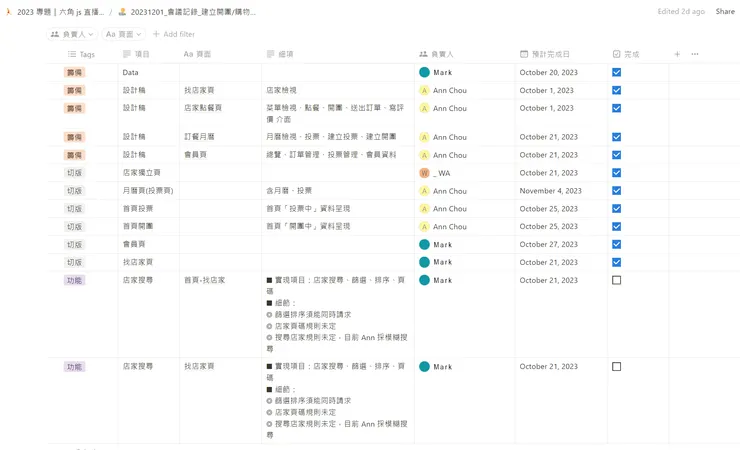Open the 2023 專題 breadcrumb page

[x=60, y=12]
